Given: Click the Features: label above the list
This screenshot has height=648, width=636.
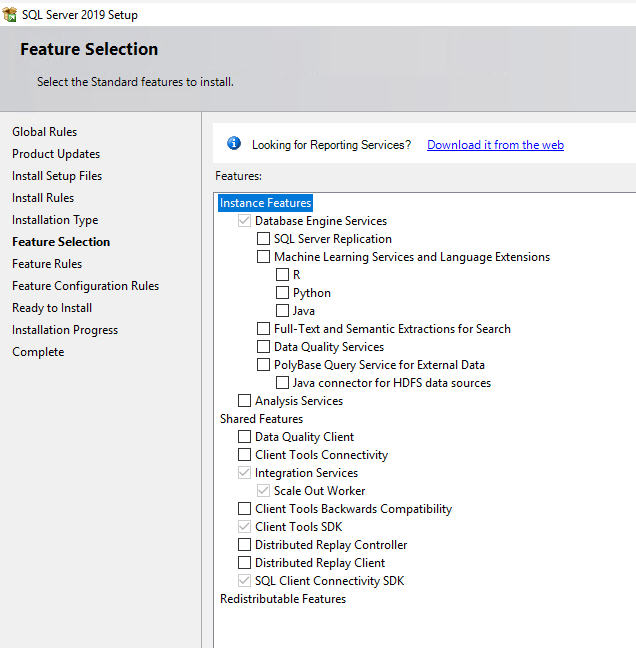Looking at the screenshot, I should point(238,176).
